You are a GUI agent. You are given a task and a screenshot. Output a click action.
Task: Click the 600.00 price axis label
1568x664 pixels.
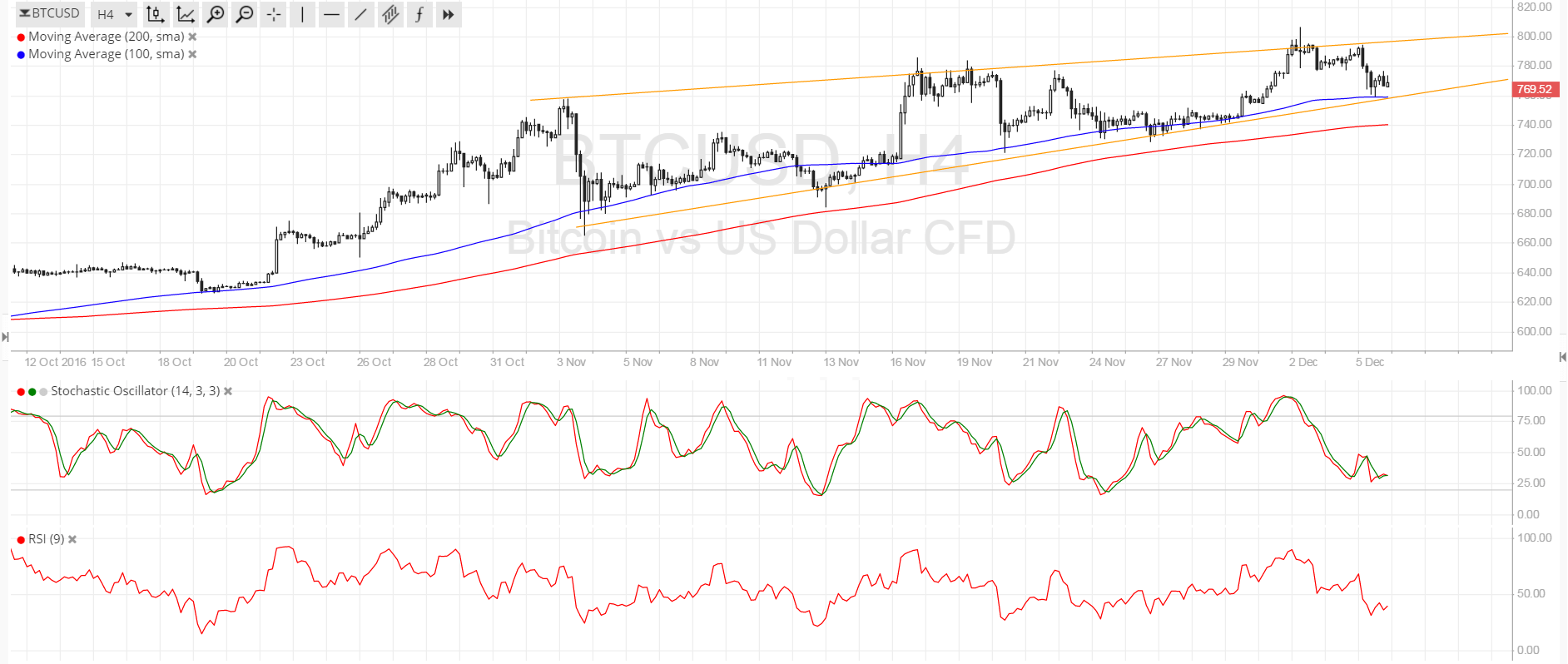pyautogui.click(x=1535, y=331)
